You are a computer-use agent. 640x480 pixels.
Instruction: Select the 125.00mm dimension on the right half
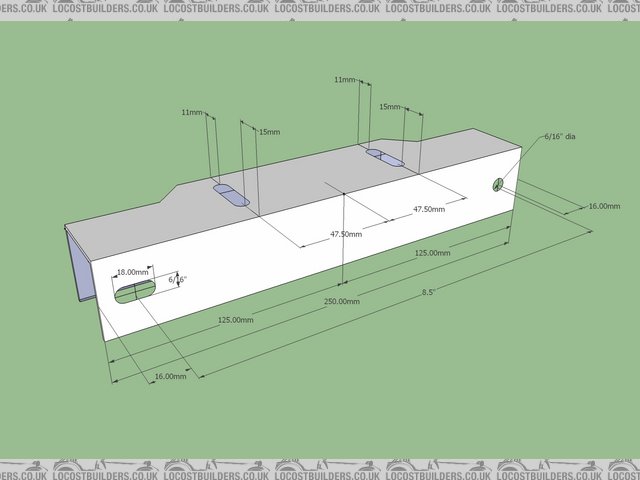434,253
